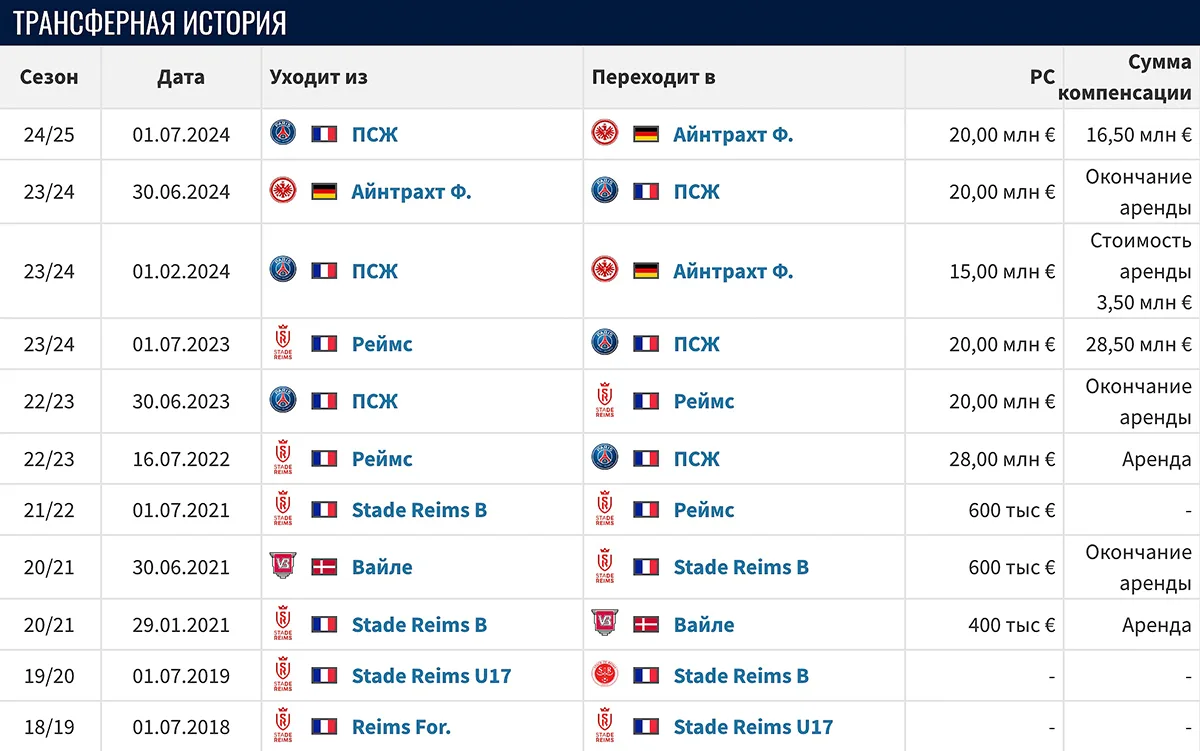Click the Stade Reims U17 logo in 01.07.2019 row

(x=283, y=674)
